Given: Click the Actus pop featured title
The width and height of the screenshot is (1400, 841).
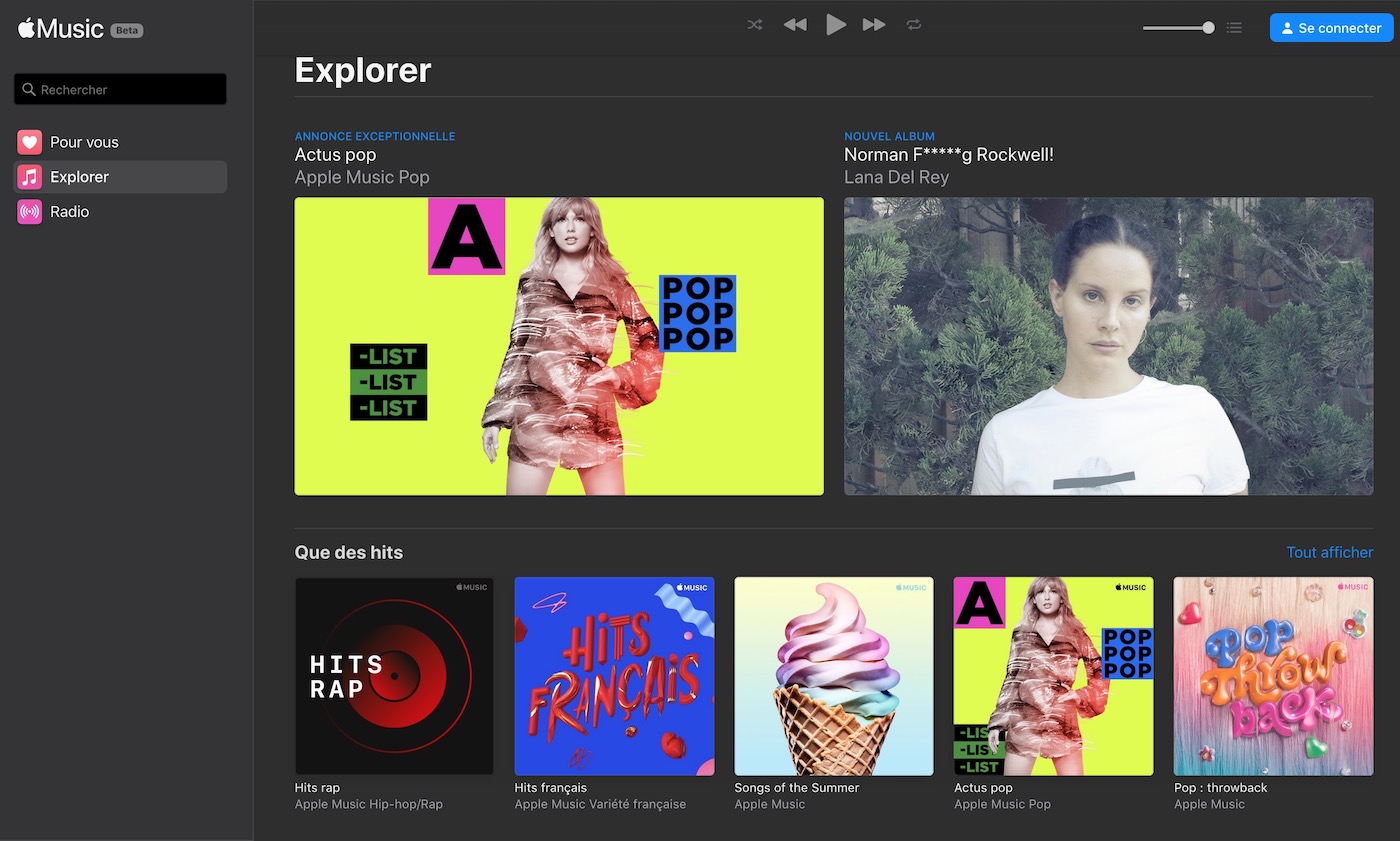Looking at the screenshot, I should pos(335,155).
